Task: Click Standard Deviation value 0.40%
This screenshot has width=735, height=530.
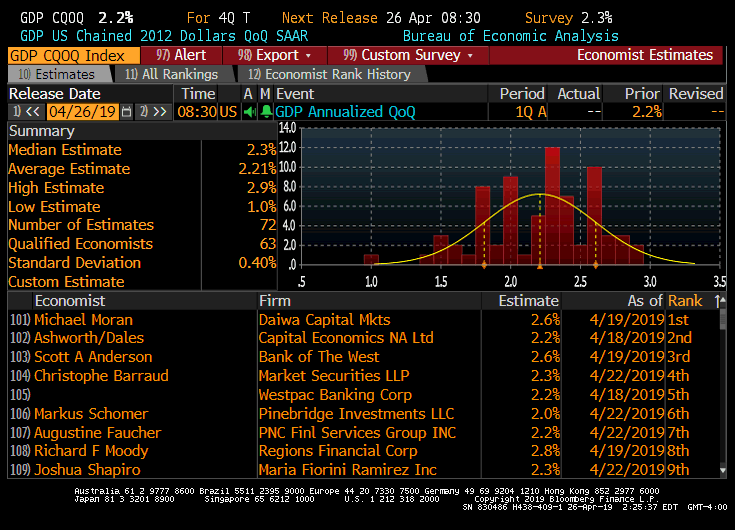Action: [257, 263]
